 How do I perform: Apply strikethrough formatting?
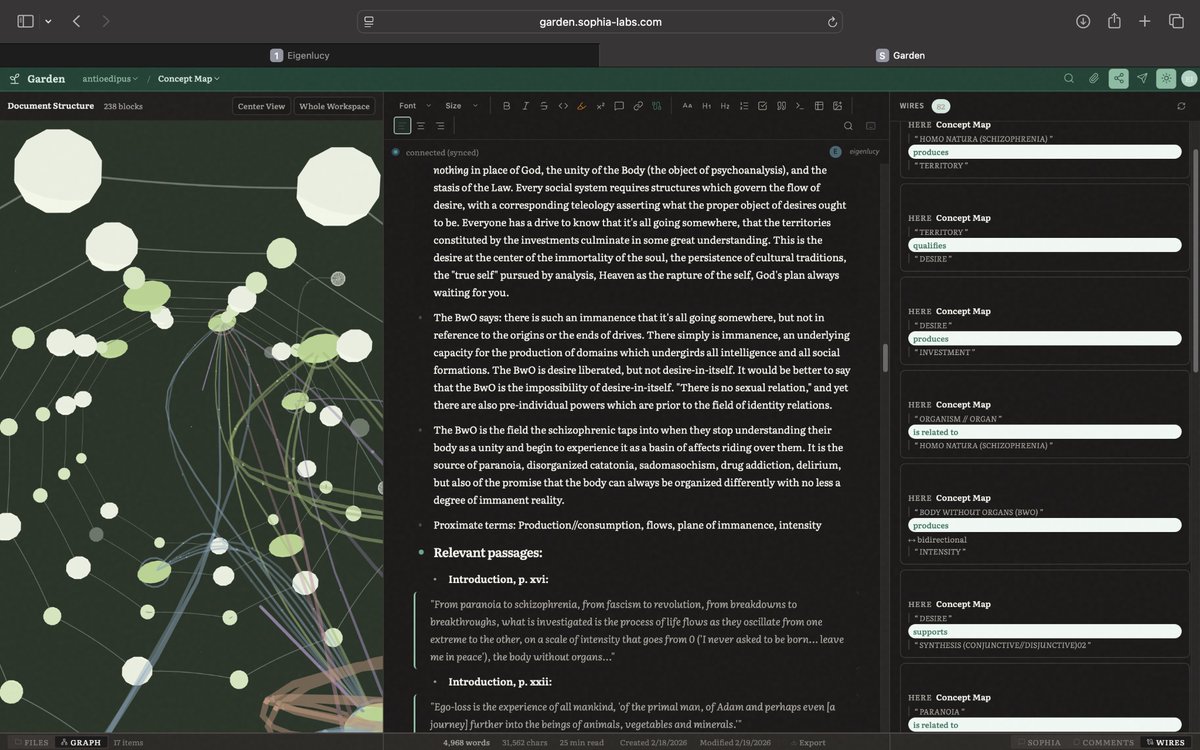543,106
